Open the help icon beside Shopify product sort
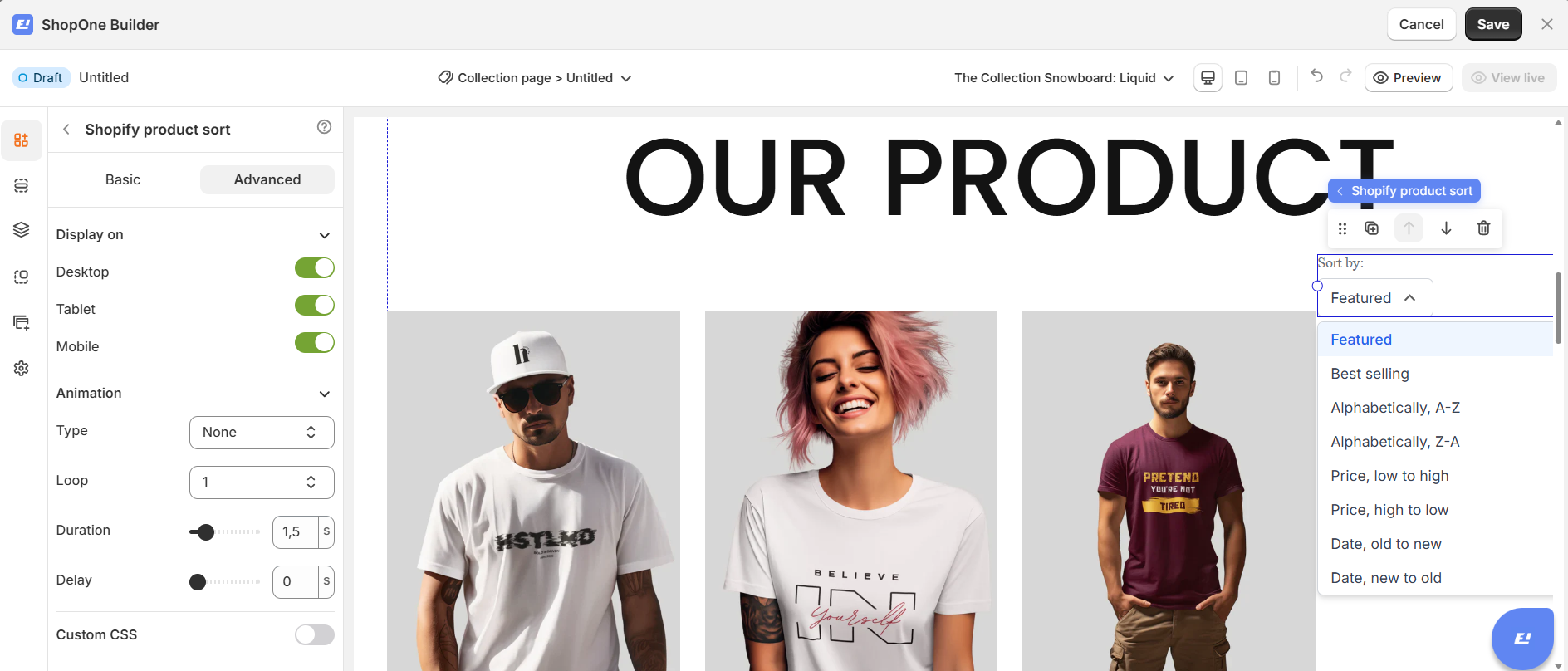Screen dimensions: 1568x671 tap(324, 127)
